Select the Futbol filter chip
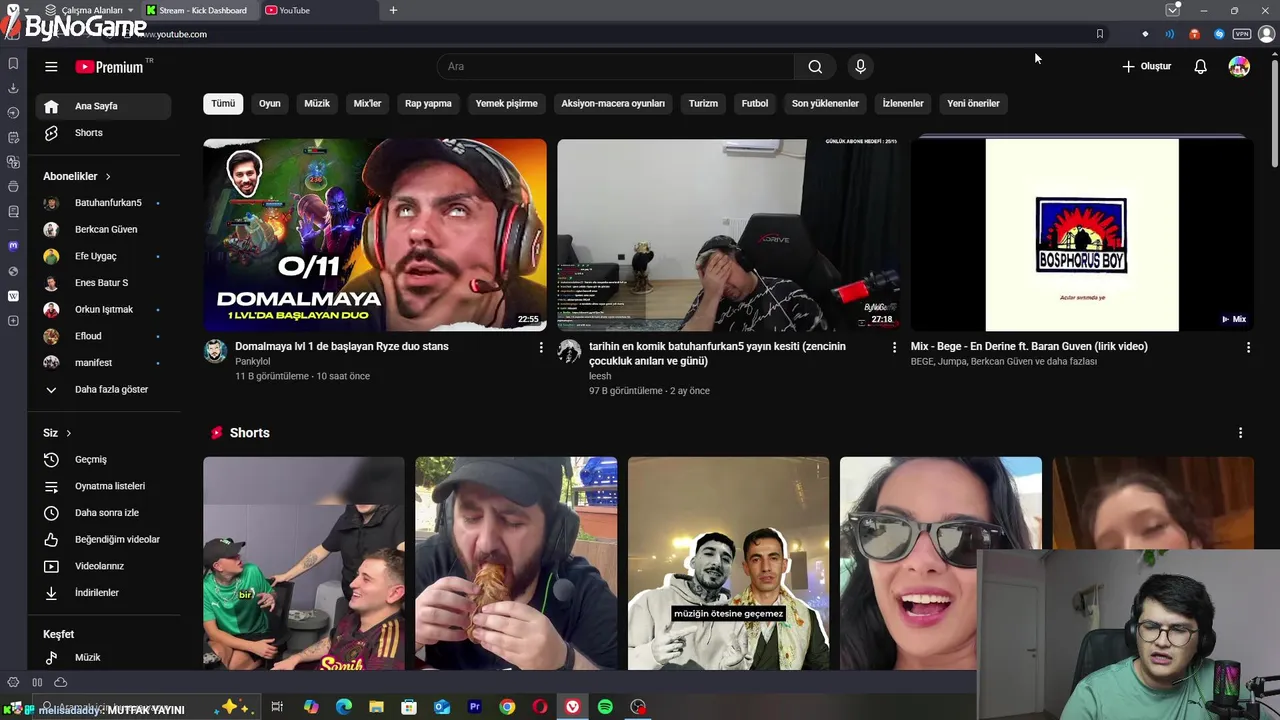The image size is (1280, 720). point(755,103)
